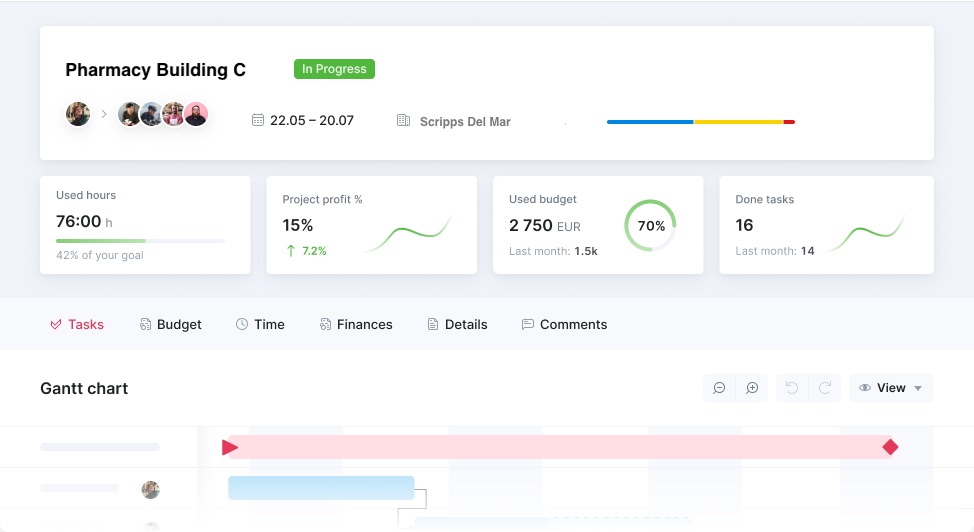Click the group of team member avatars
This screenshot has height=532, width=974.
[x=163, y=114]
